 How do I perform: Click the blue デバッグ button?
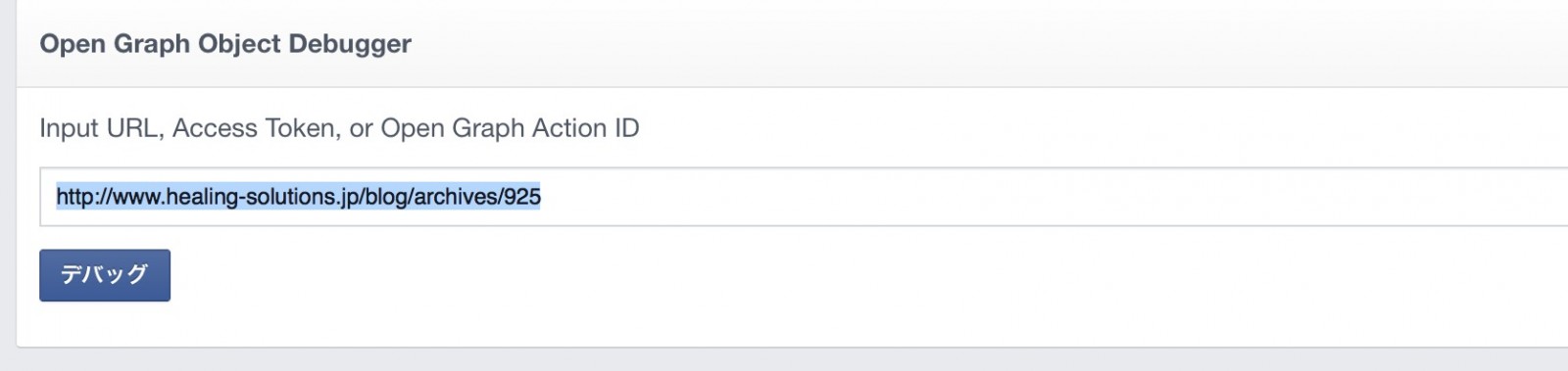pos(105,275)
